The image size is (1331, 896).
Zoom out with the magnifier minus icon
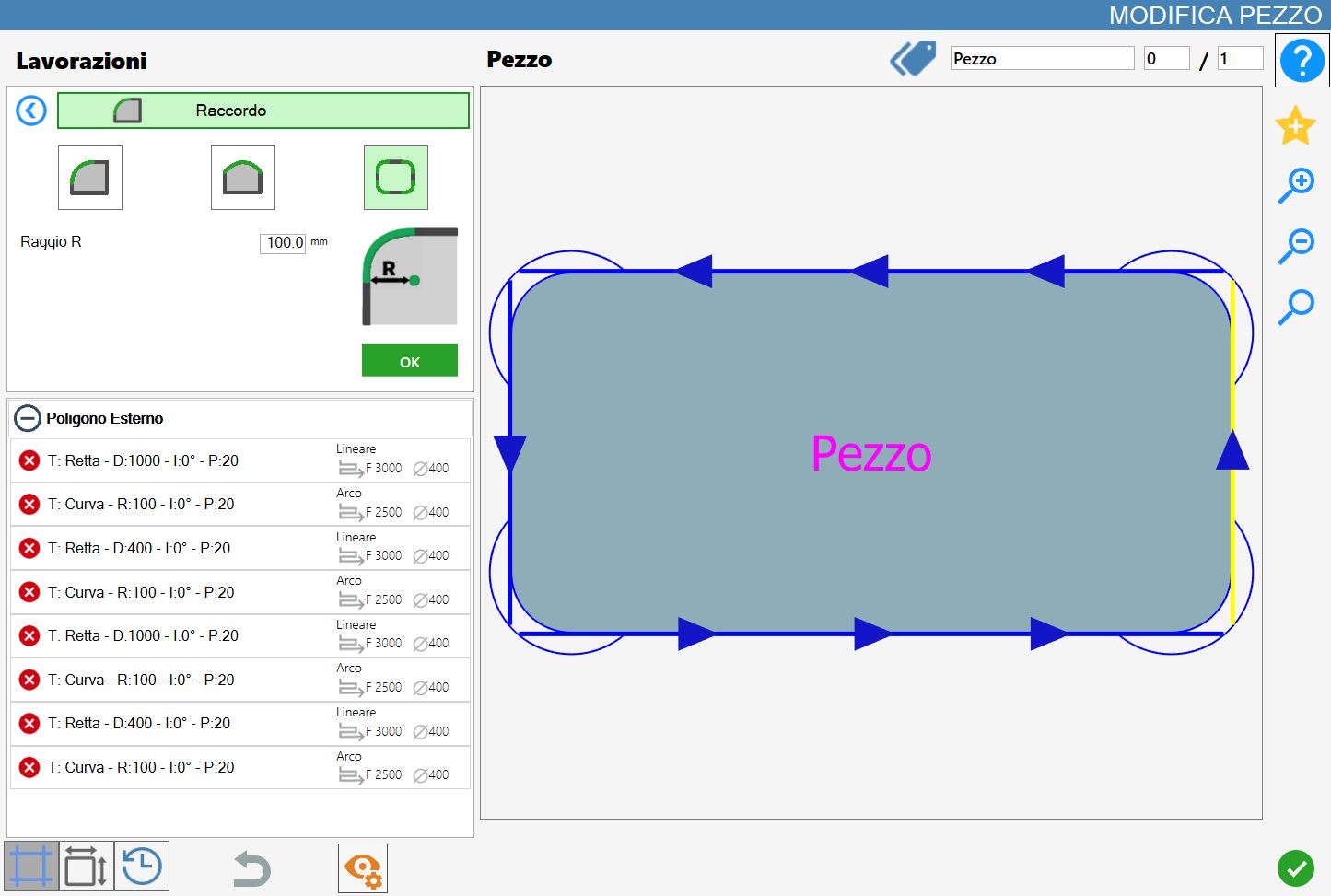[x=1295, y=246]
